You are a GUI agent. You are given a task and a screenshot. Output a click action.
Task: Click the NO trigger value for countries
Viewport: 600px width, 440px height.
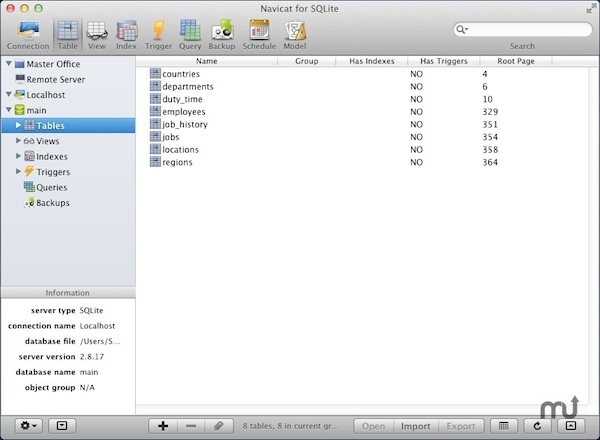tap(416, 74)
